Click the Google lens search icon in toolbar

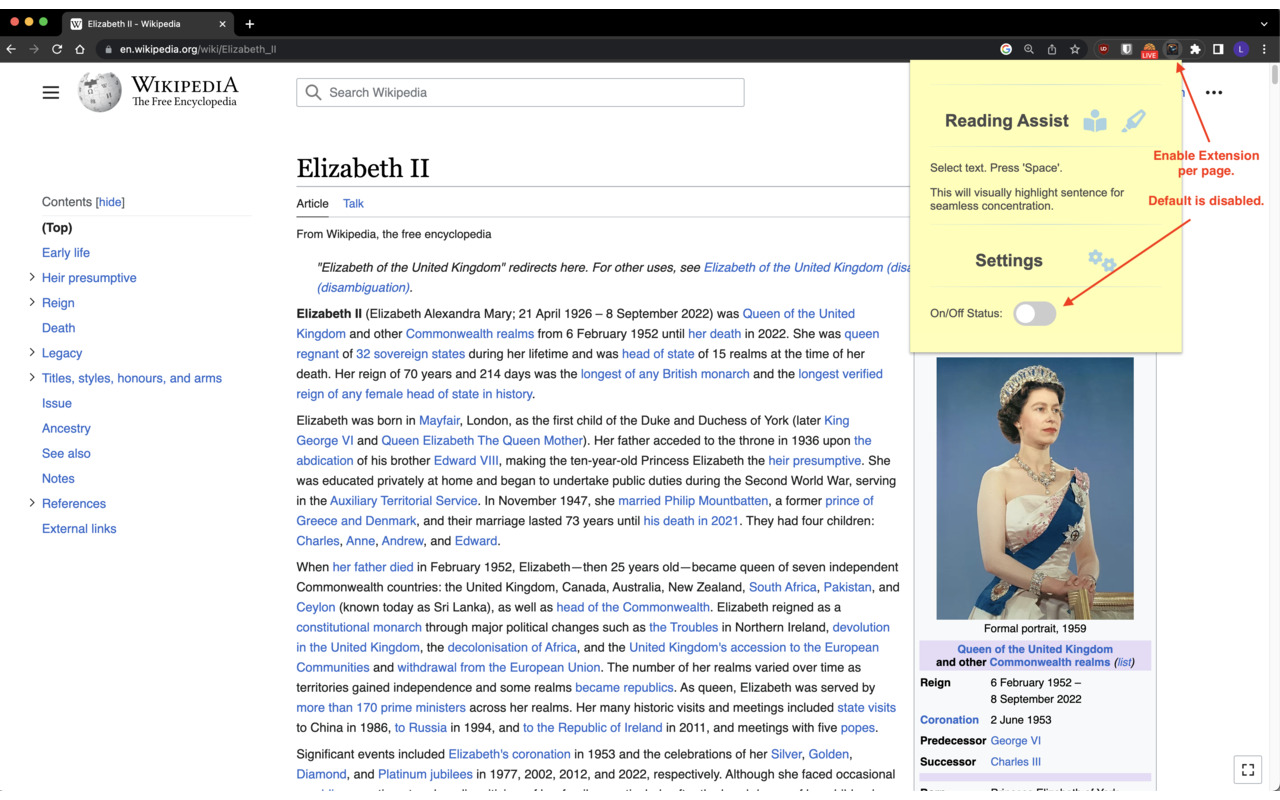(x=1028, y=48)
